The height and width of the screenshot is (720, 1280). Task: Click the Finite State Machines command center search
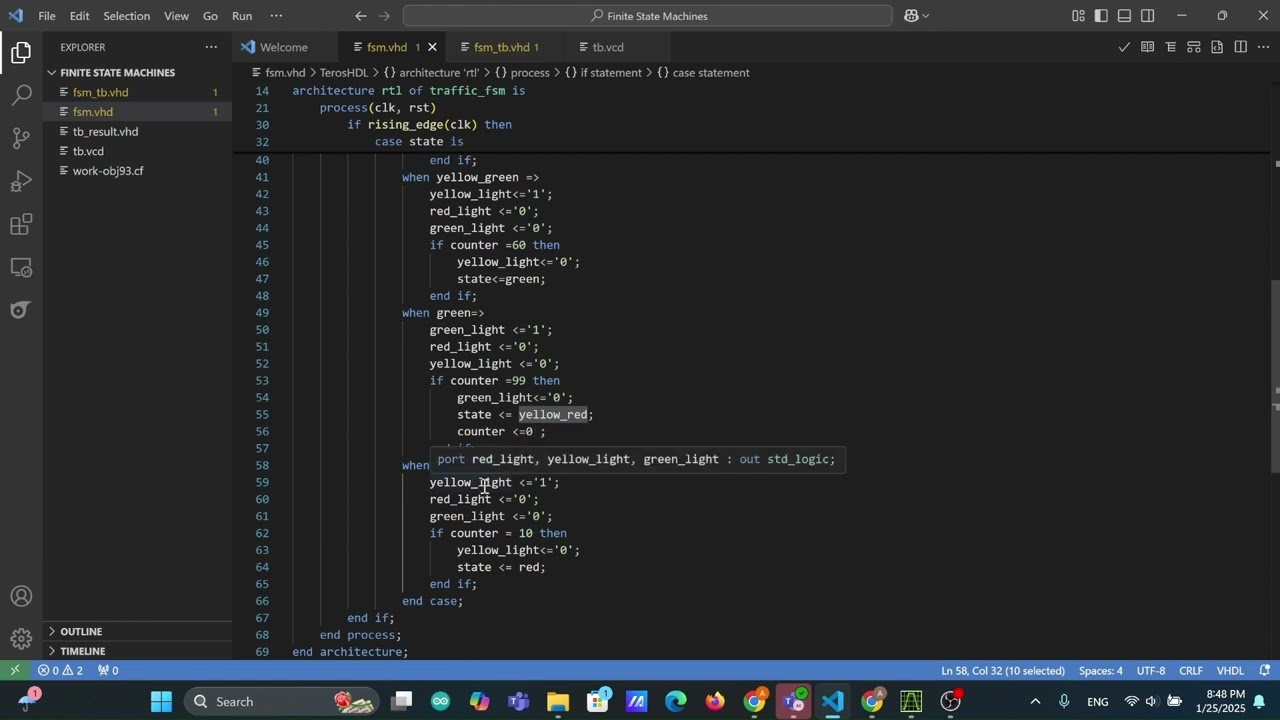click(648, 16)
